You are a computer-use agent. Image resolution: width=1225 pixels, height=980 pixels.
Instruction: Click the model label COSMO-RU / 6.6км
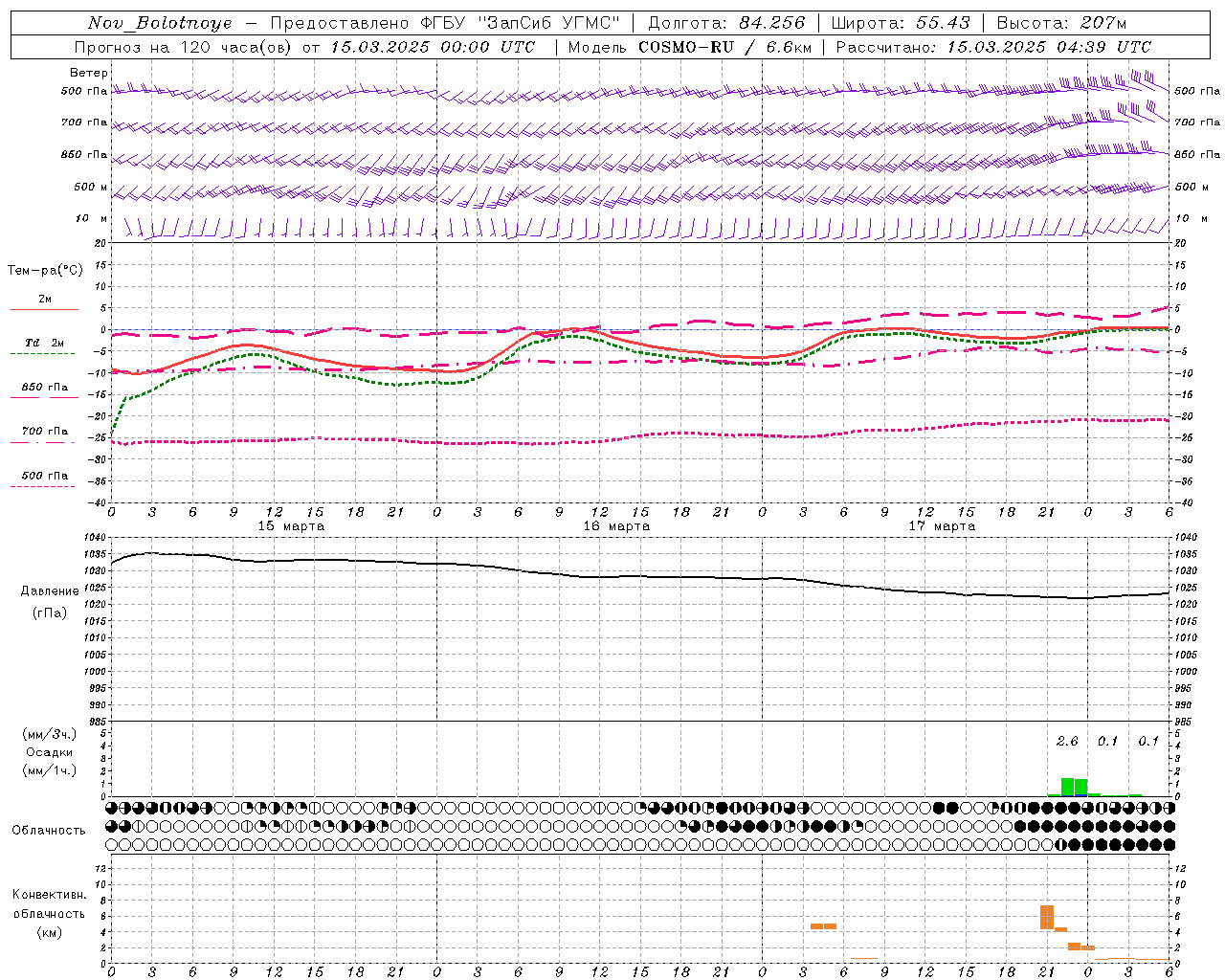pyautogui.click(x=725, y=47)
